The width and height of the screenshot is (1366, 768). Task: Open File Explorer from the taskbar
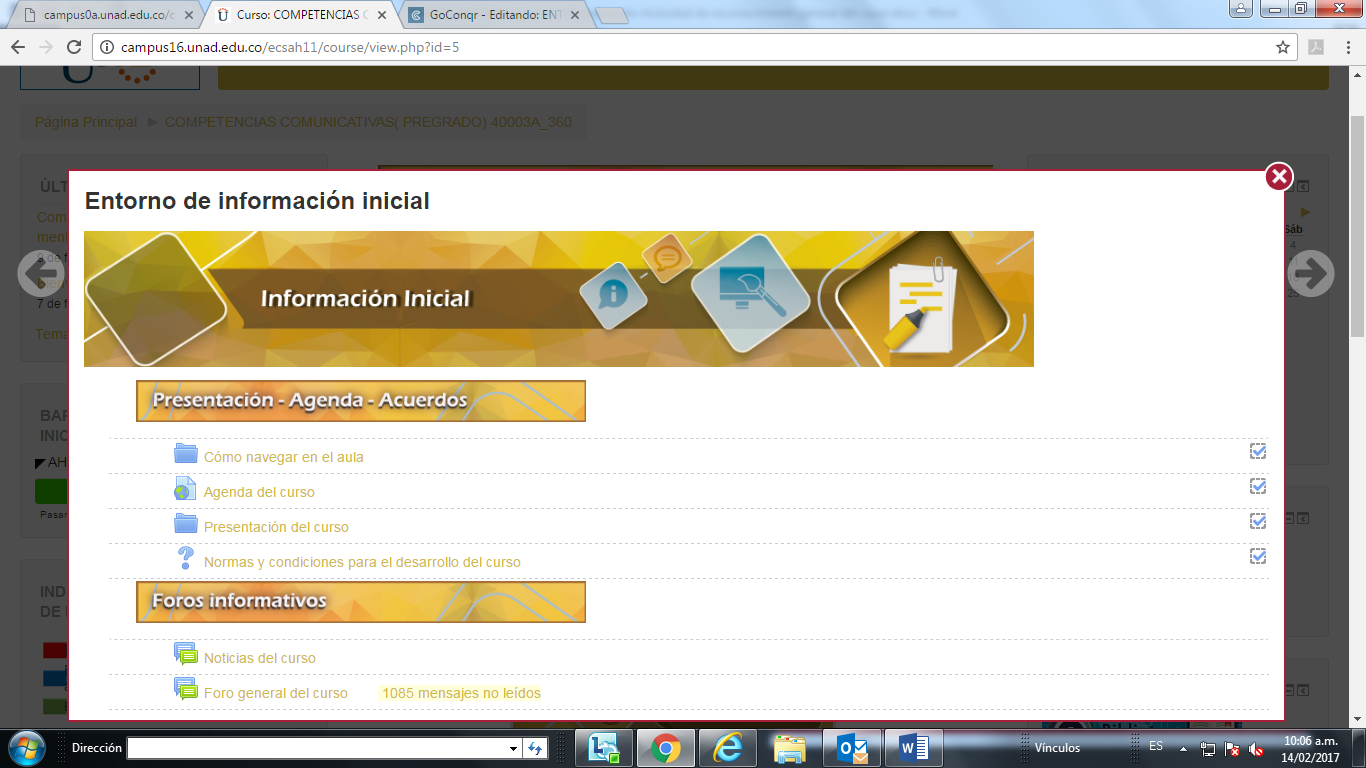tap(790, 748)
